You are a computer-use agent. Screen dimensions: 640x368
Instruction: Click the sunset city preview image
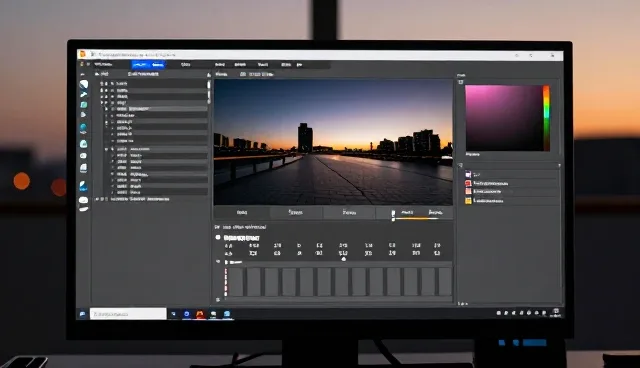(333, 142)
